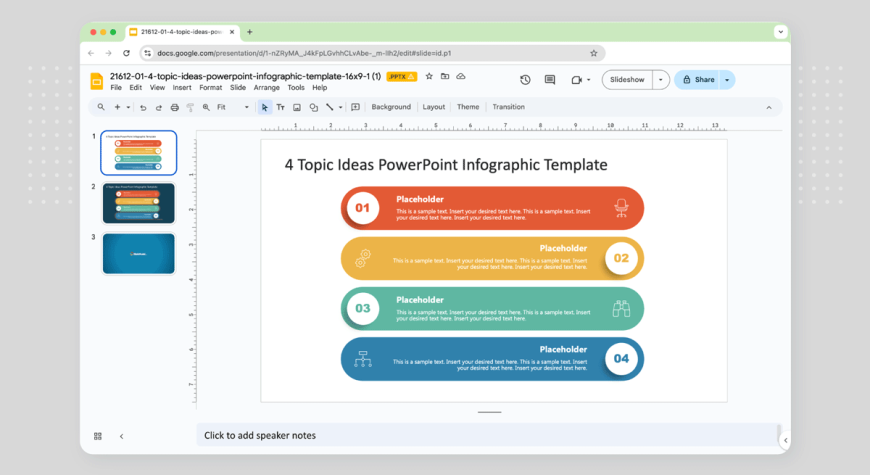Image resolution: width=870 pixels, height=475 pixels.
Task: Select the line tool
Action: 330,107
